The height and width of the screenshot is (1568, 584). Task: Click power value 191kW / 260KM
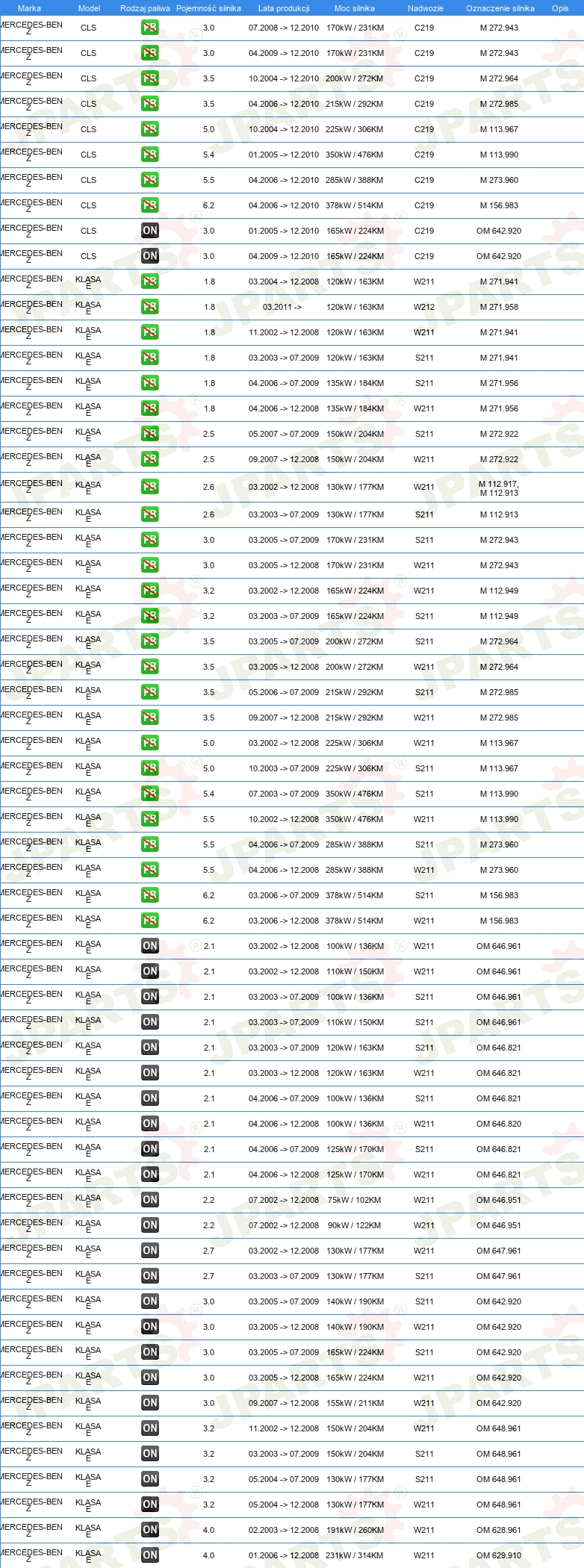355,1530
